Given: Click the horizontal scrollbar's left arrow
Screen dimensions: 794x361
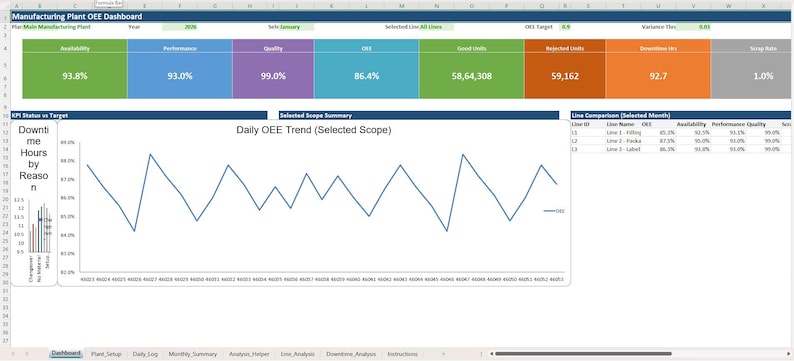Looking at the screenshot, I should coord(492,354).
